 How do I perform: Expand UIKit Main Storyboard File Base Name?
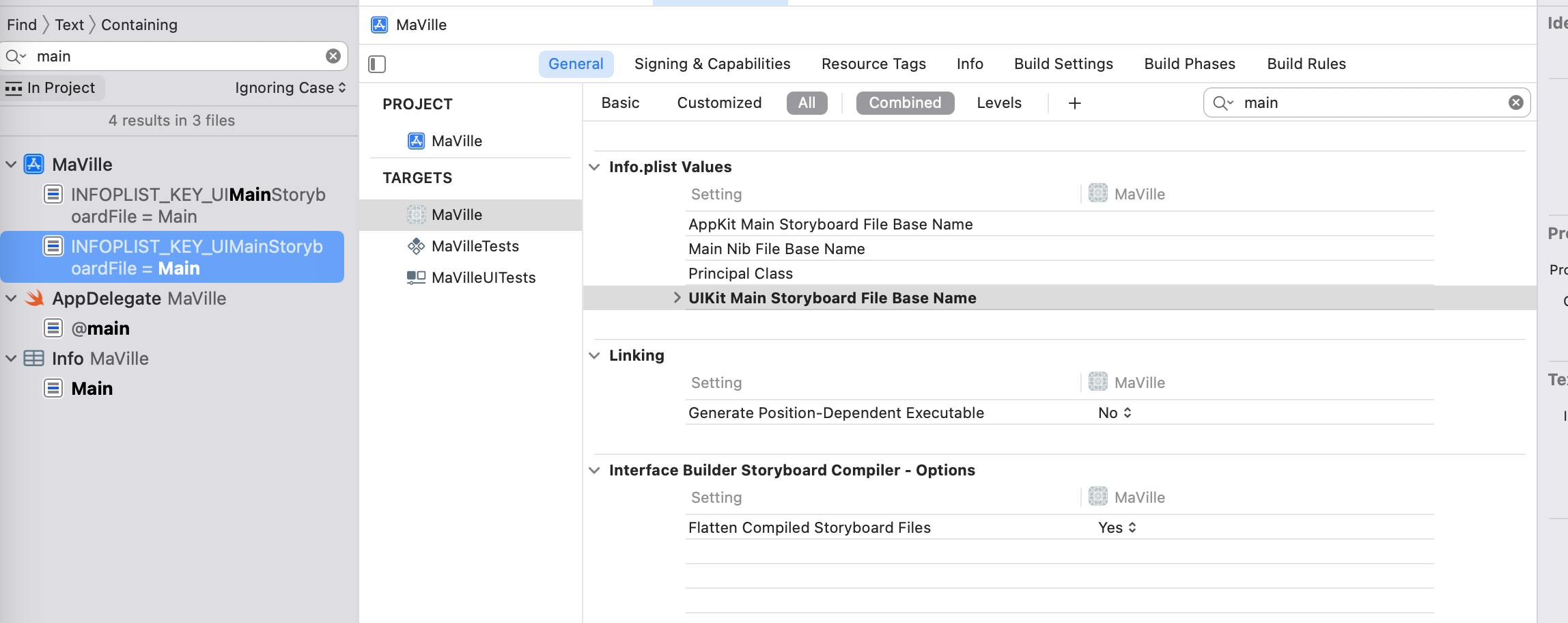[677, 298]
